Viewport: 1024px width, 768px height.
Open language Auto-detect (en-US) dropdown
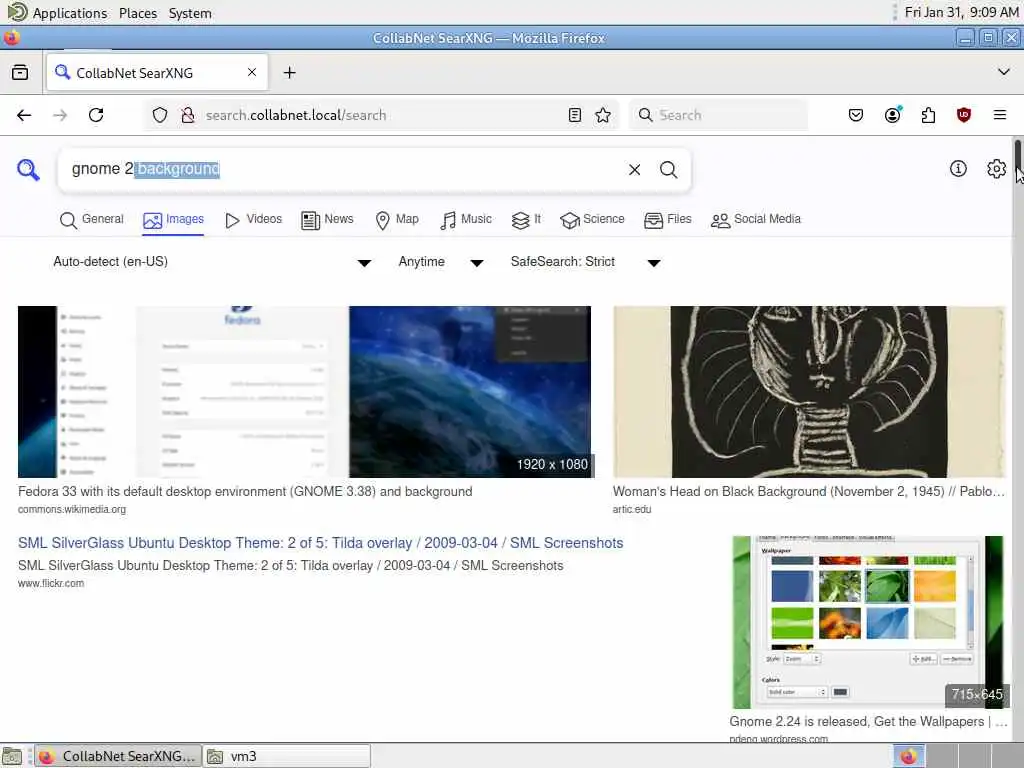[212, 262]
